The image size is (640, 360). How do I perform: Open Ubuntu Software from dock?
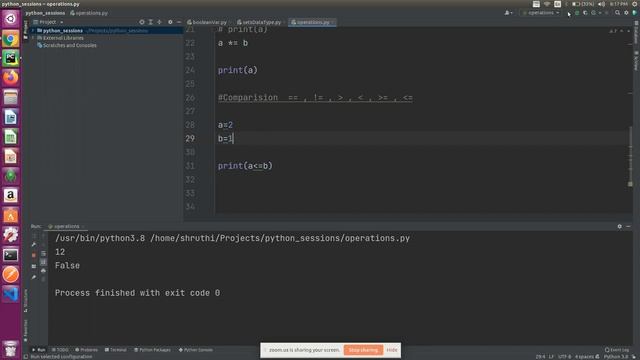[11, 215]
